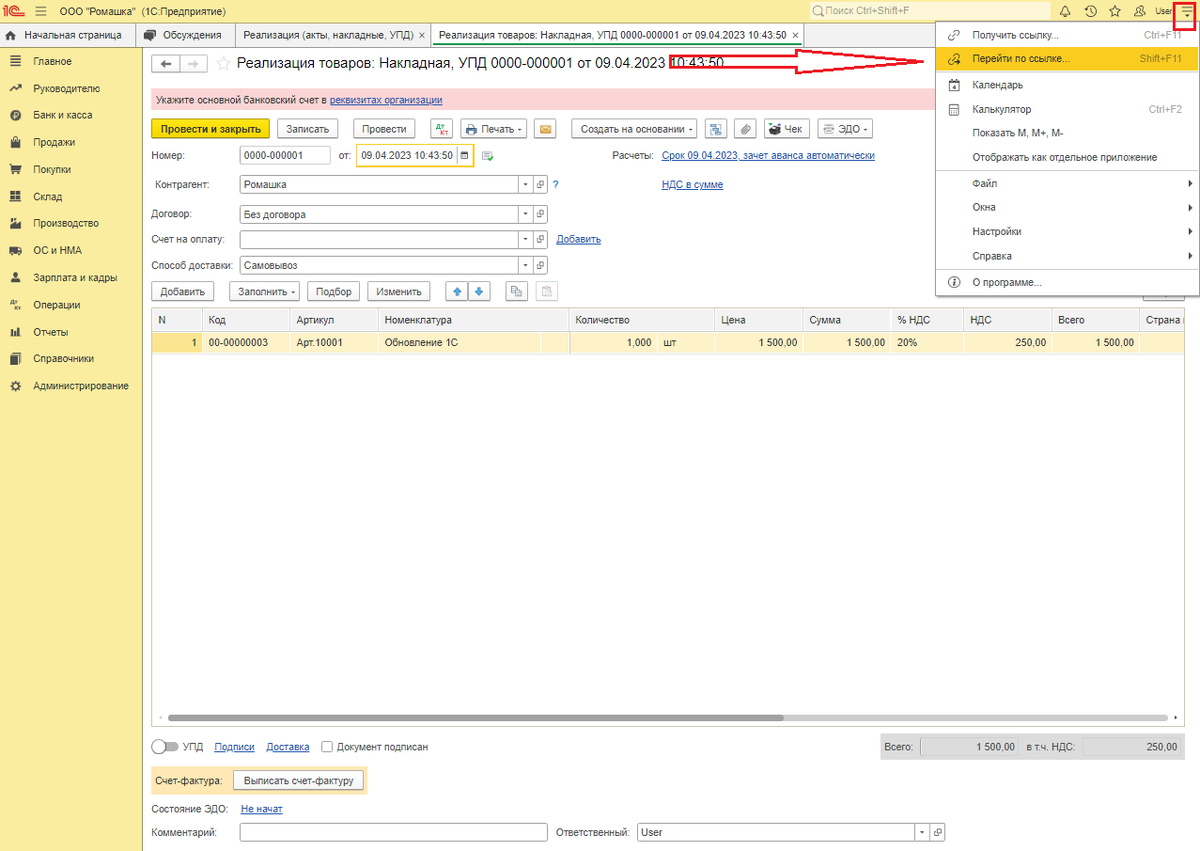Image resolution: width=1200 pixels, height=851 pixels.
Task: Open the Файл submenu
Action: pos(1066,184)
